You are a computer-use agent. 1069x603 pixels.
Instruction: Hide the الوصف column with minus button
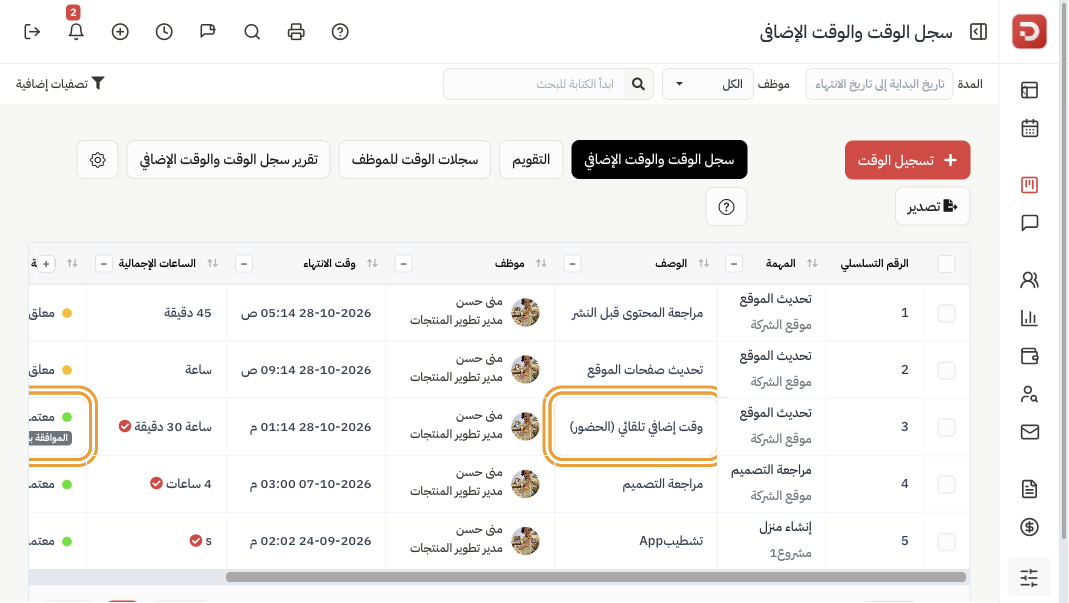572,263
